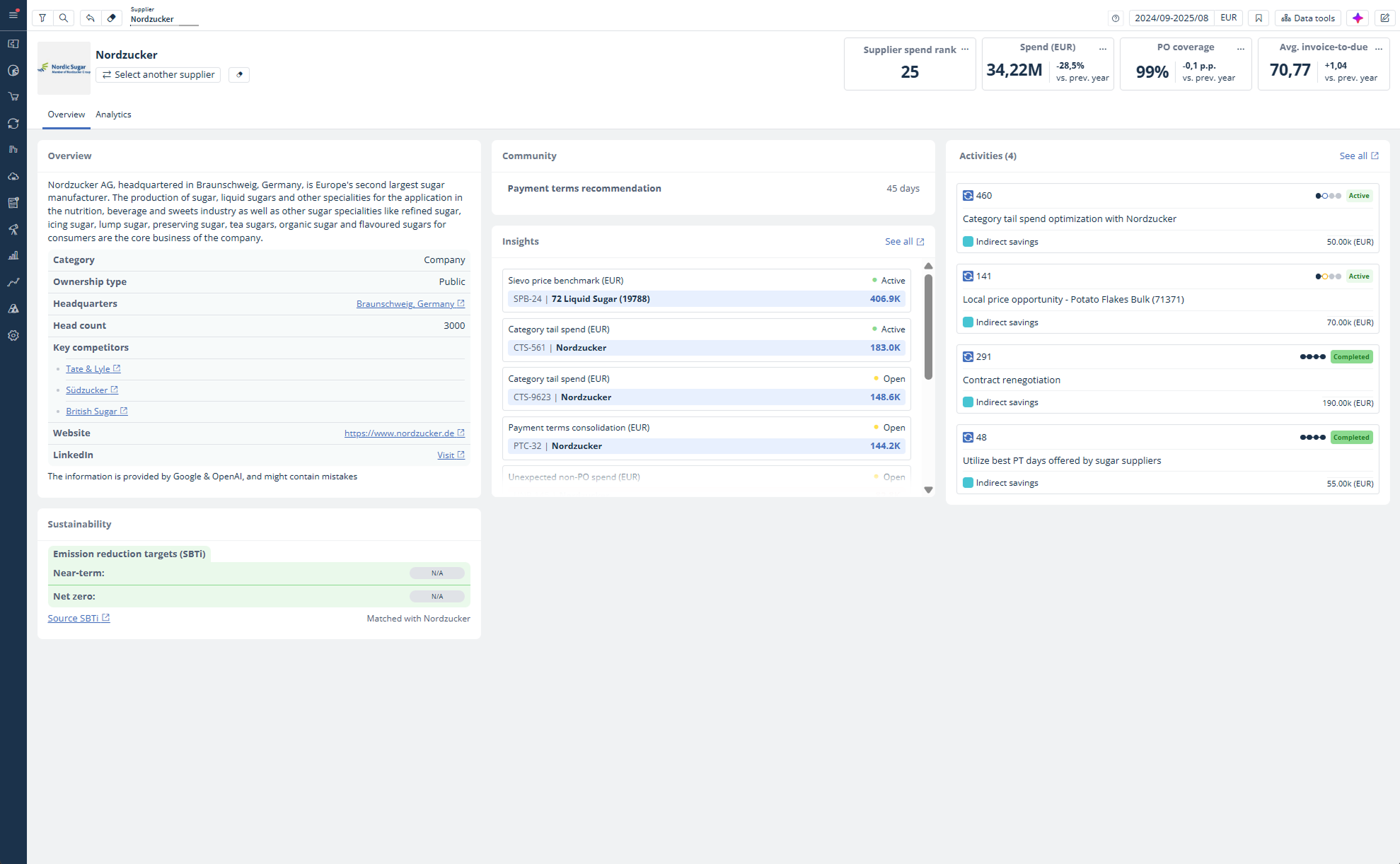Open the filter funnel icon in top toolbar

tap(42, 18)
